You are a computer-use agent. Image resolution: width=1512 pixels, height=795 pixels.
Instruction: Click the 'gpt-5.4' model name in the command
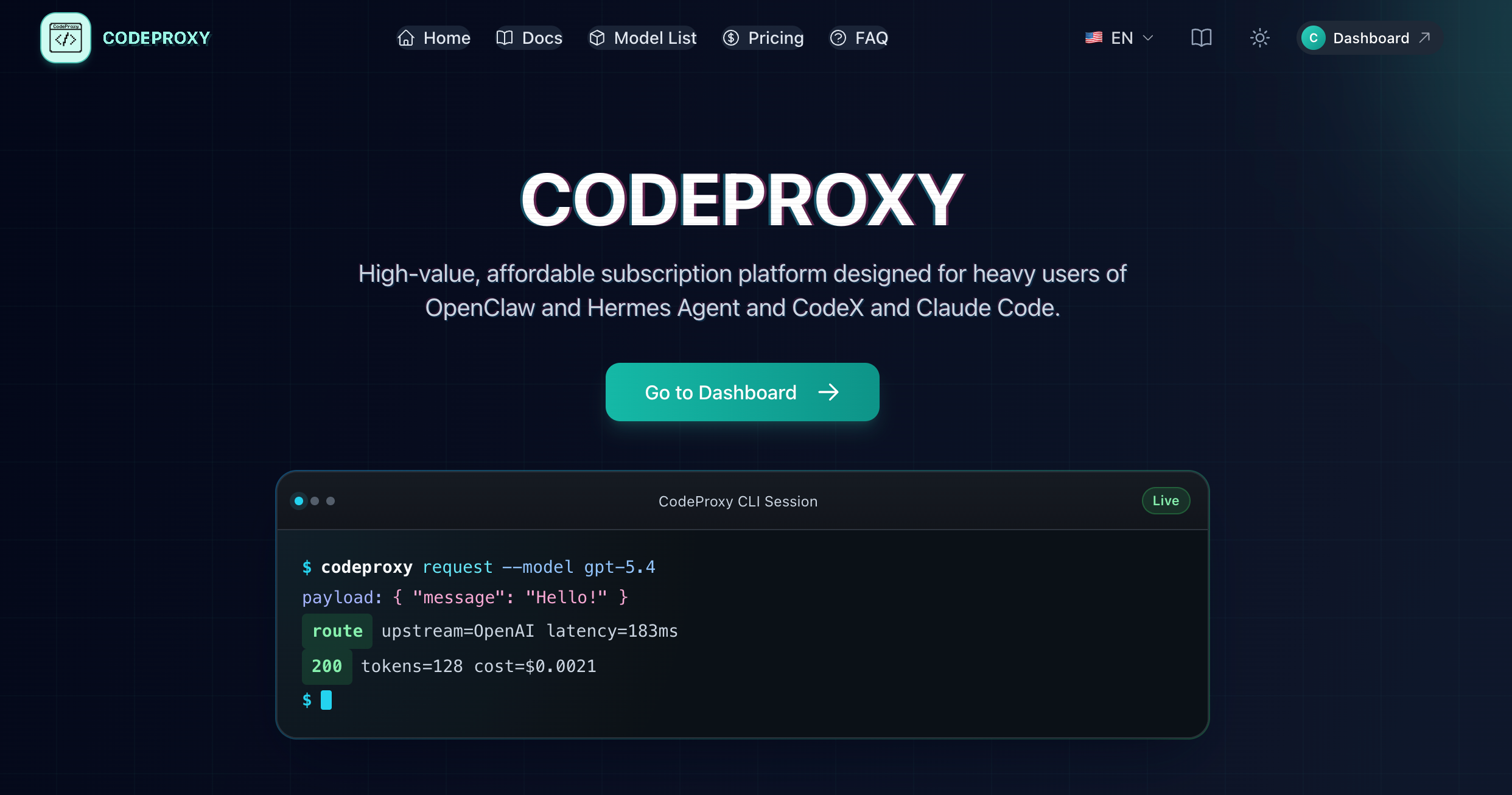(620, 567)
